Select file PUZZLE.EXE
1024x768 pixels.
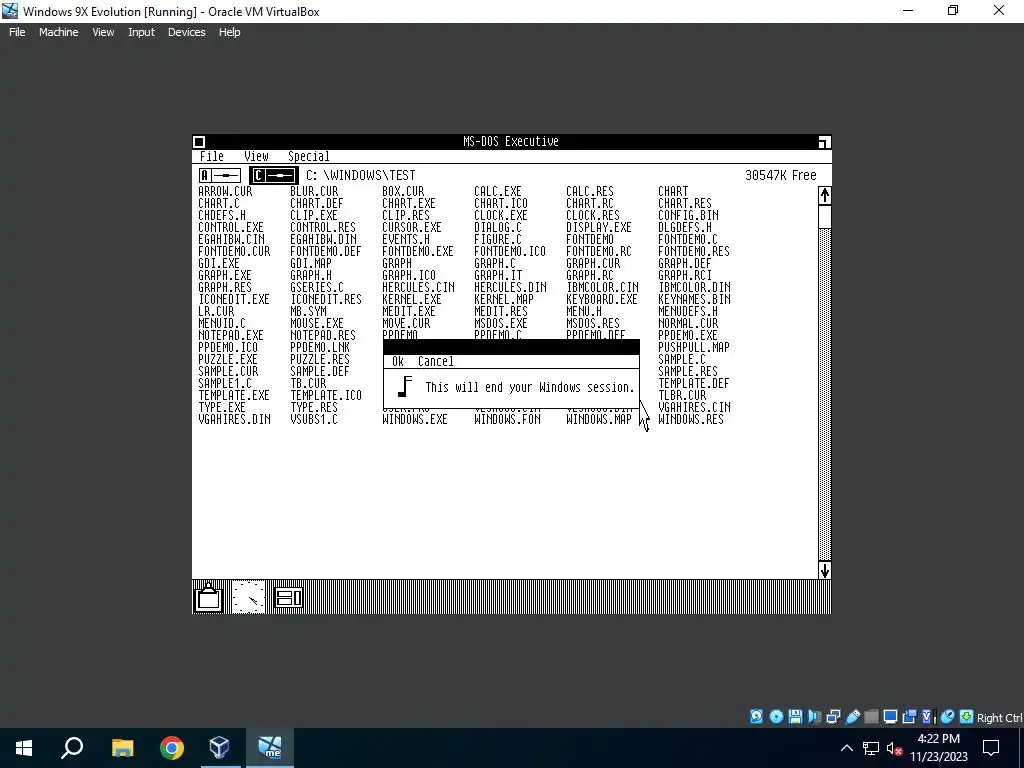click(x=228, y=359)
